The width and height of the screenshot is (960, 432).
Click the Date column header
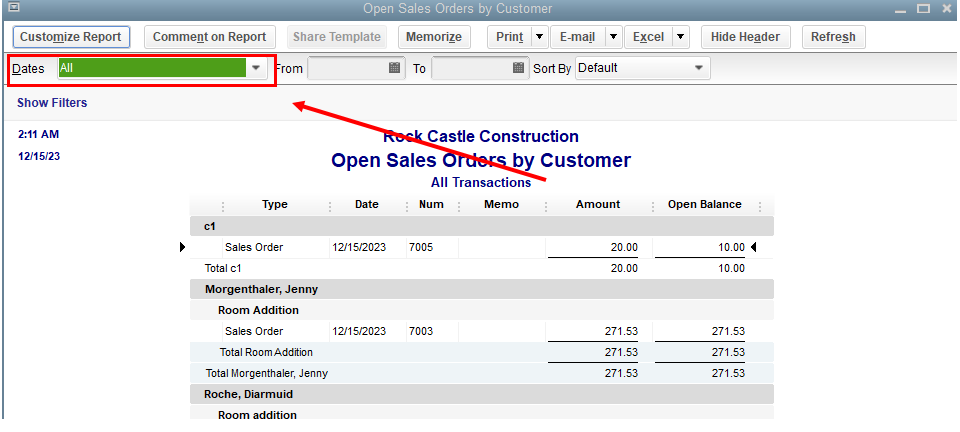tap(367, 204)
